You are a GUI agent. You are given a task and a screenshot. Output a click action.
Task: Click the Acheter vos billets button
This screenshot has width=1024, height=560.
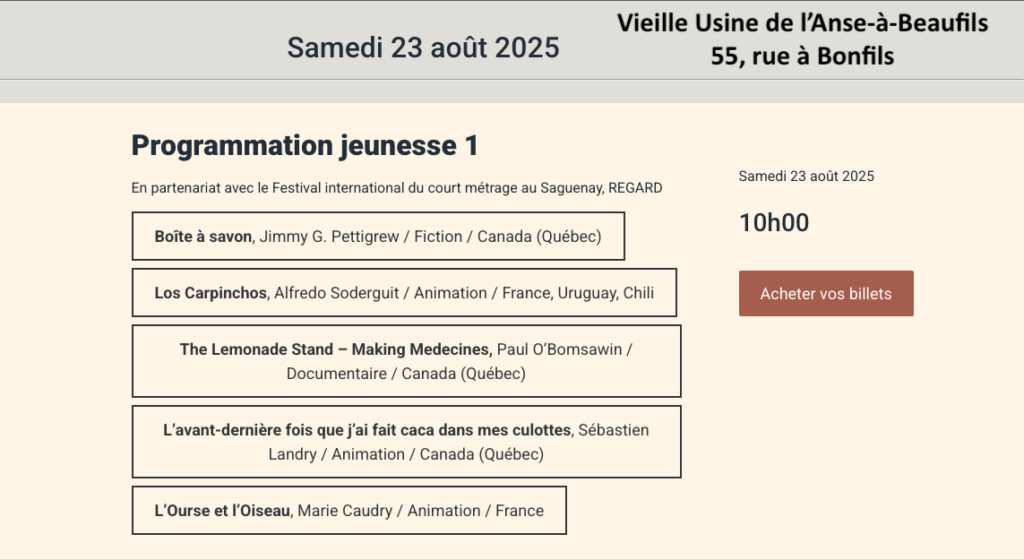826,294
